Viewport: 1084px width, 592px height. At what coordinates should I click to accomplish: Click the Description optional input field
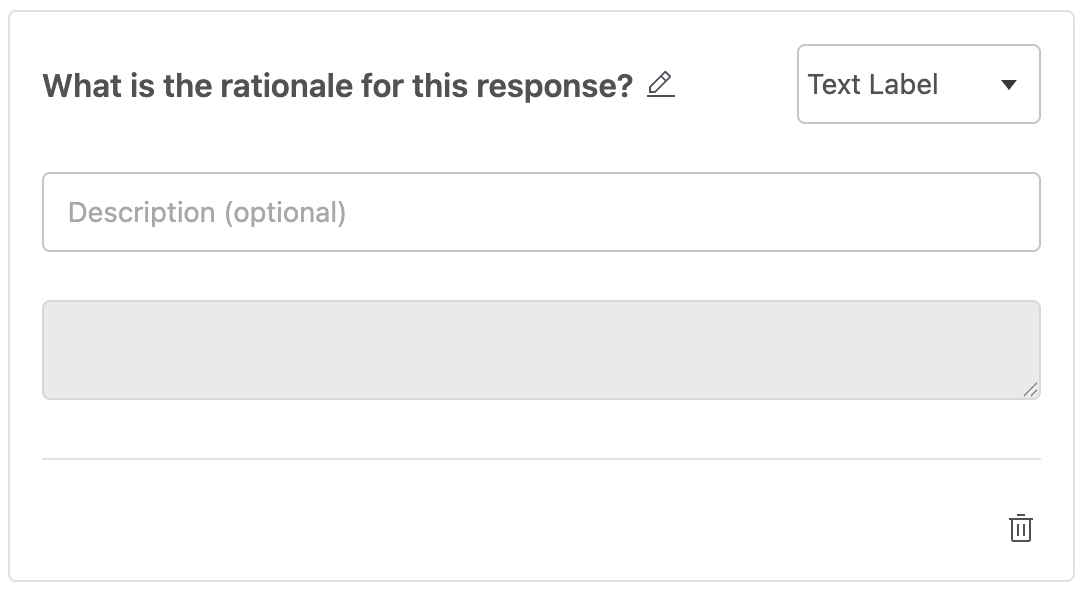[x=540, y=212]
